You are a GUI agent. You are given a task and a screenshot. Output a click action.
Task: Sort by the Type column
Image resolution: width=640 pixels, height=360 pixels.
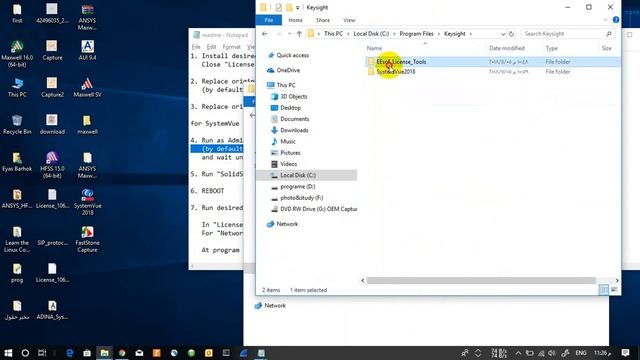[551, 48]
